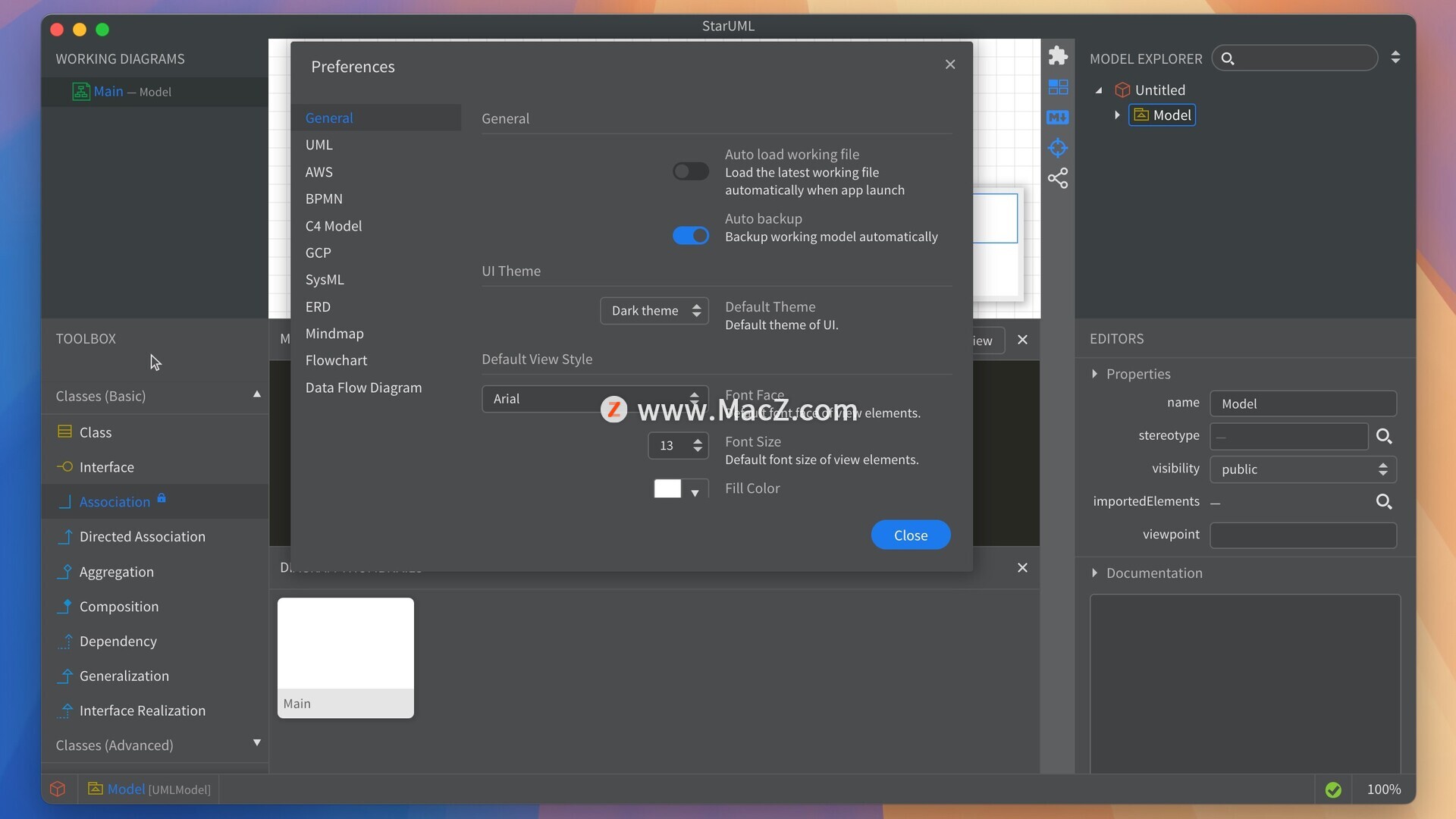Viewport: 1456px width, 819px height.
Task: Toggle the Auto backup switch off
Action: 690,236
